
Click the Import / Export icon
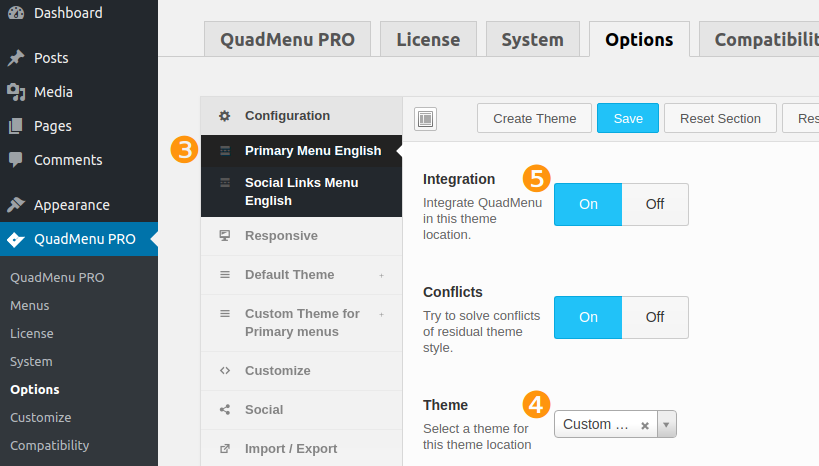(225, 449)
